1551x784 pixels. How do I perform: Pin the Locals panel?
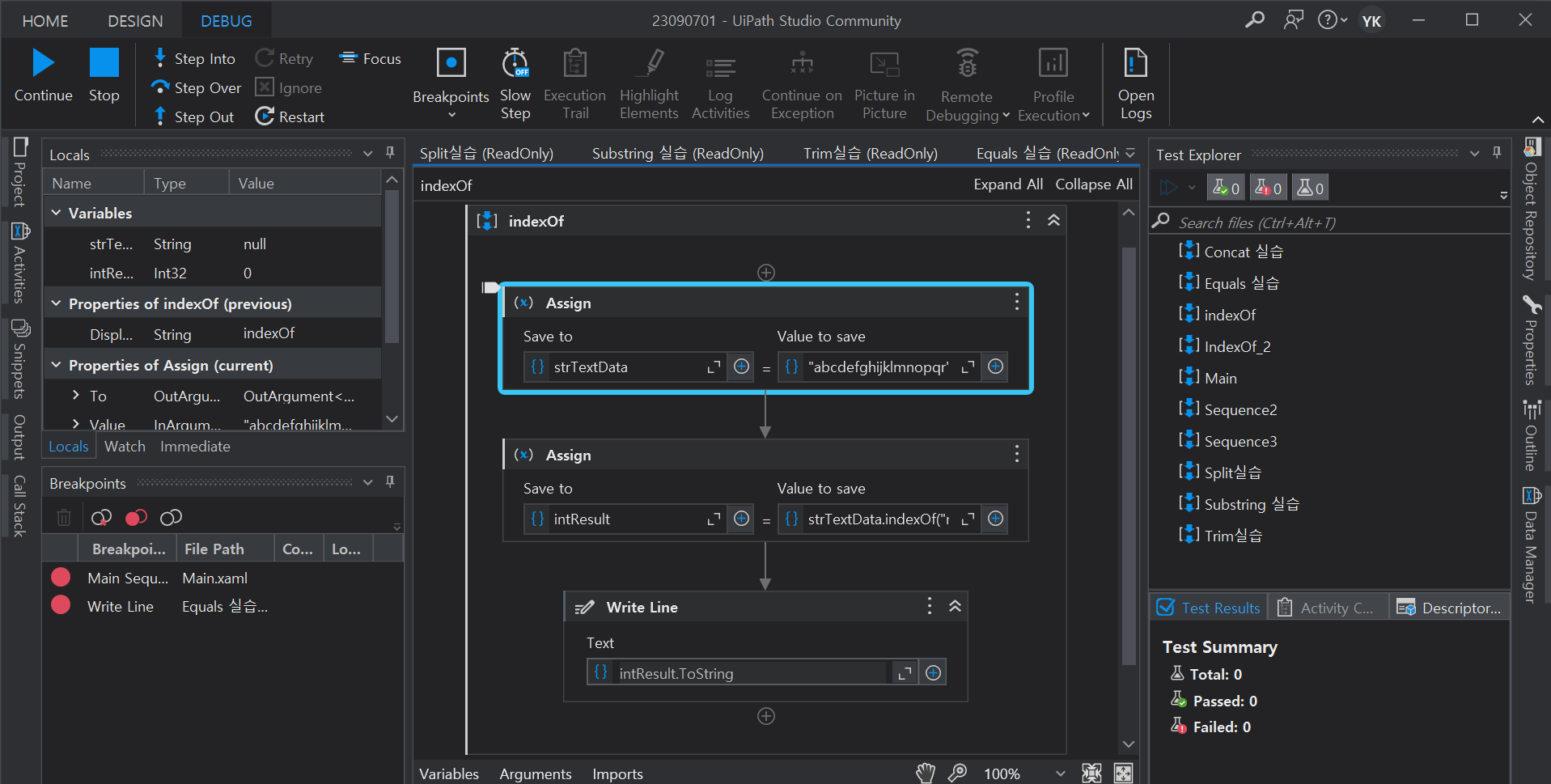pos(390,152)
